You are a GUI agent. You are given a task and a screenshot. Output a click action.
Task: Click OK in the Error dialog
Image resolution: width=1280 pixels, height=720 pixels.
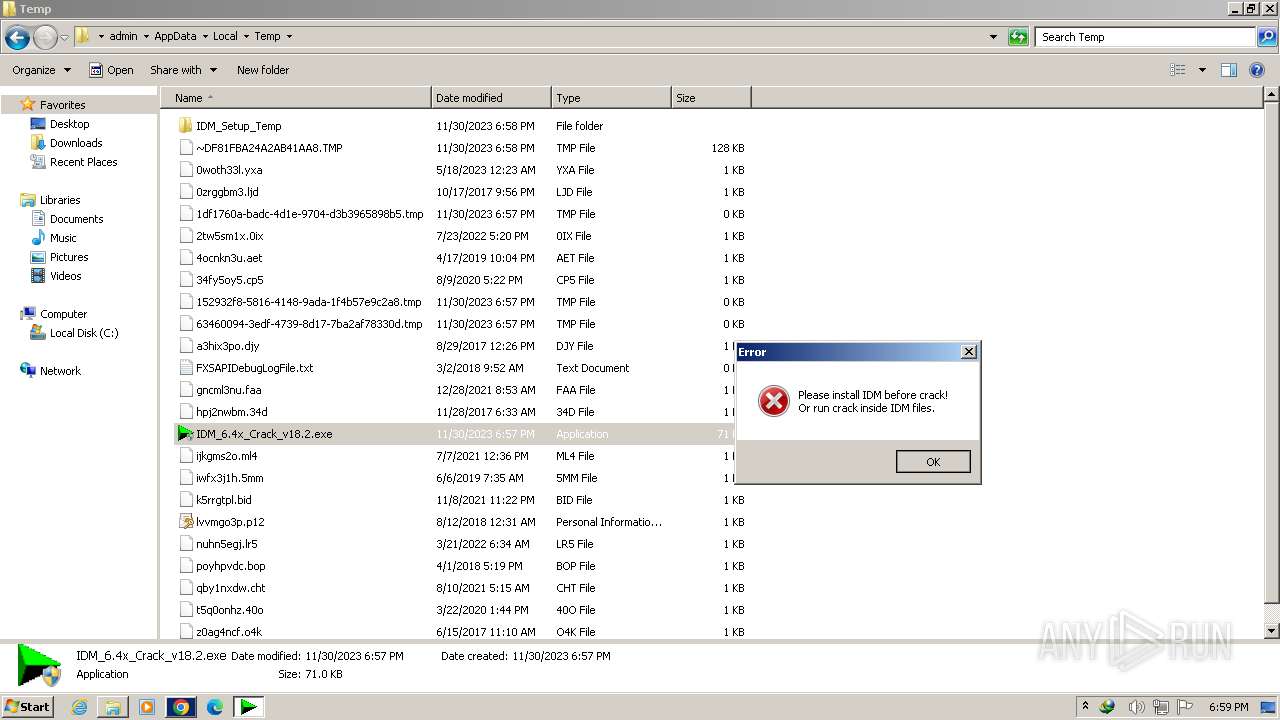point(933,462)
